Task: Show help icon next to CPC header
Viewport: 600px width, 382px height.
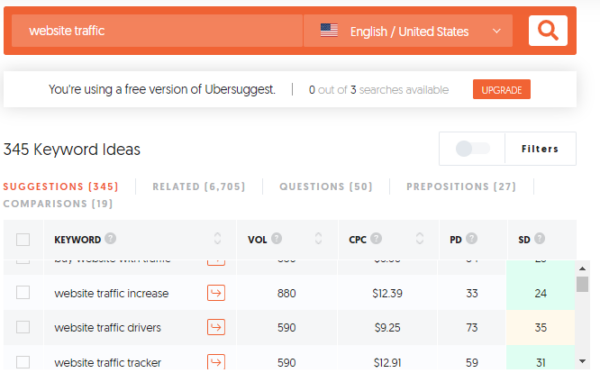Action: pyautogui.click(x=376, y=238)
